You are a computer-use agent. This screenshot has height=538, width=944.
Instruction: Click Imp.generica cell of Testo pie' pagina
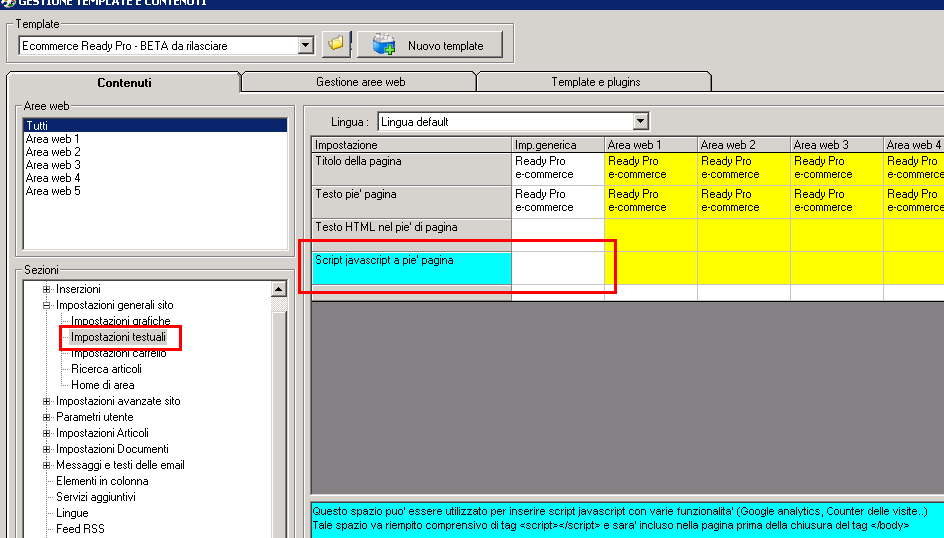[x=558, y=202]
